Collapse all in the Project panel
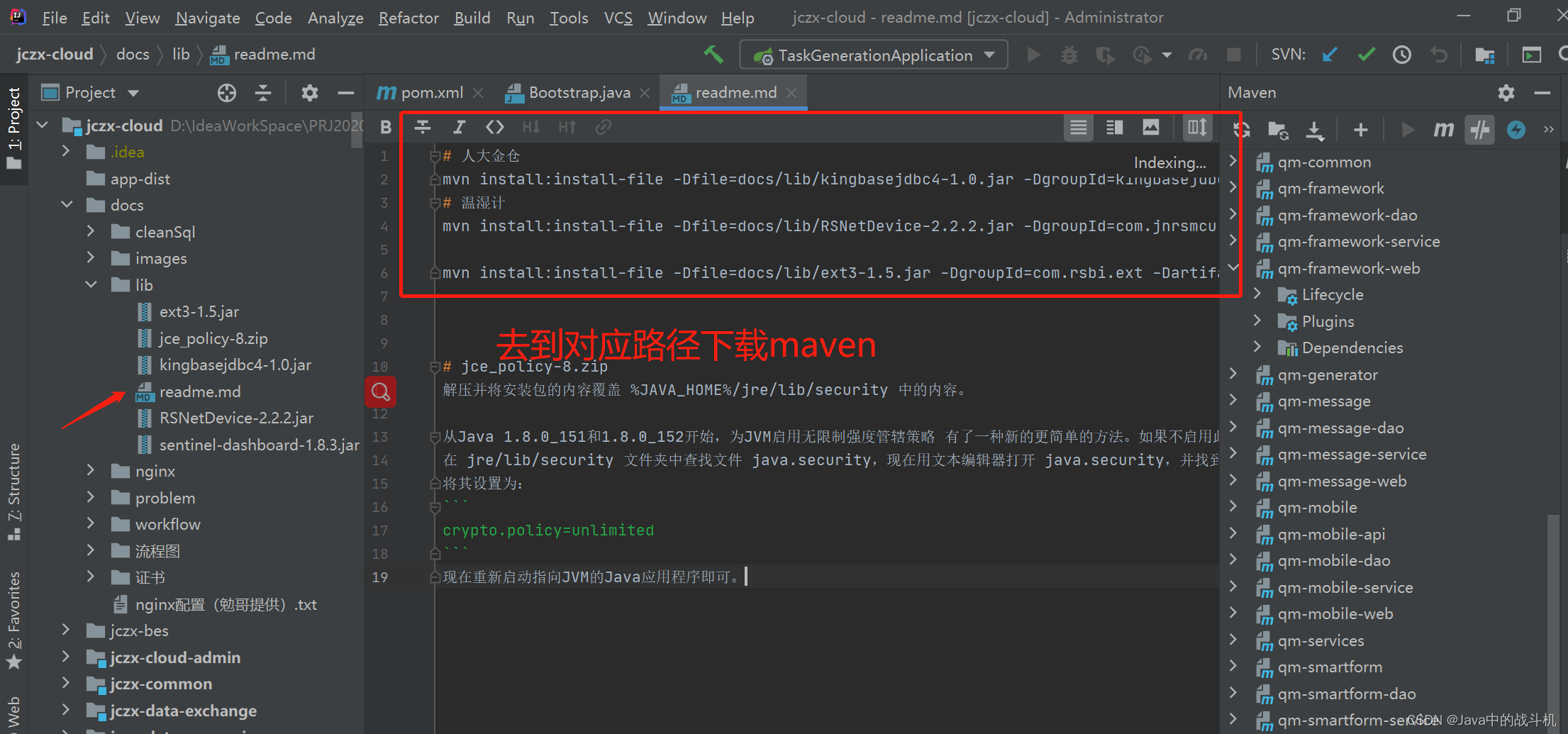Viewport: 1568px width, 734px height. (263, 93)
